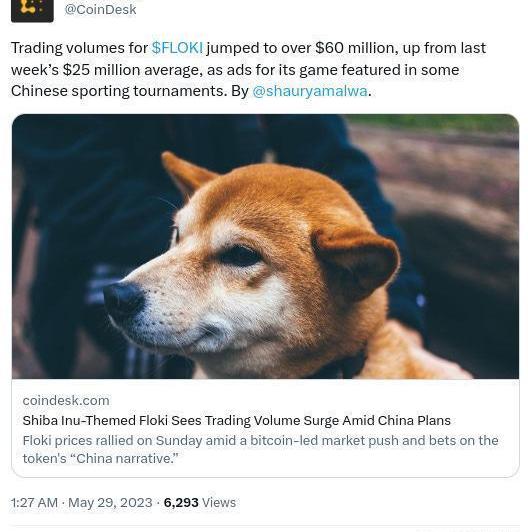Open the $FLOKI cashtag link

(x=177, y=48)
